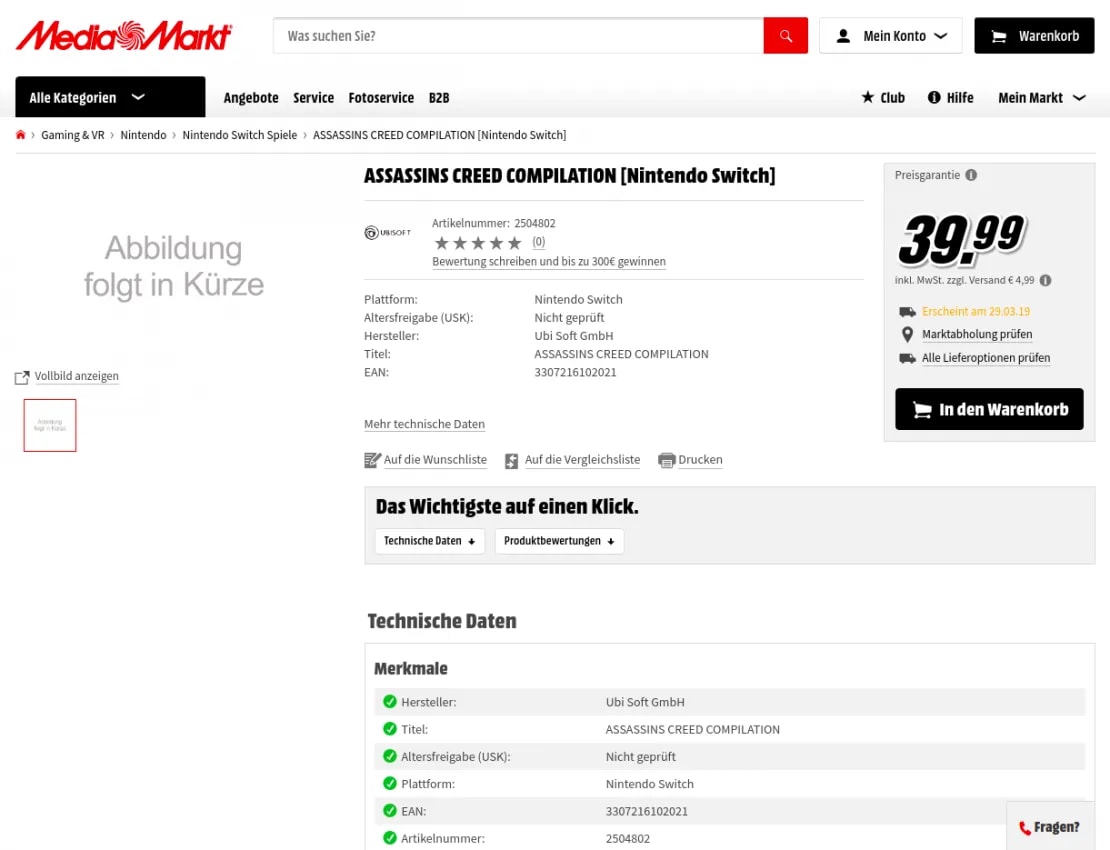Add the game with In den Warenkorb

click(x=989, y=409)
